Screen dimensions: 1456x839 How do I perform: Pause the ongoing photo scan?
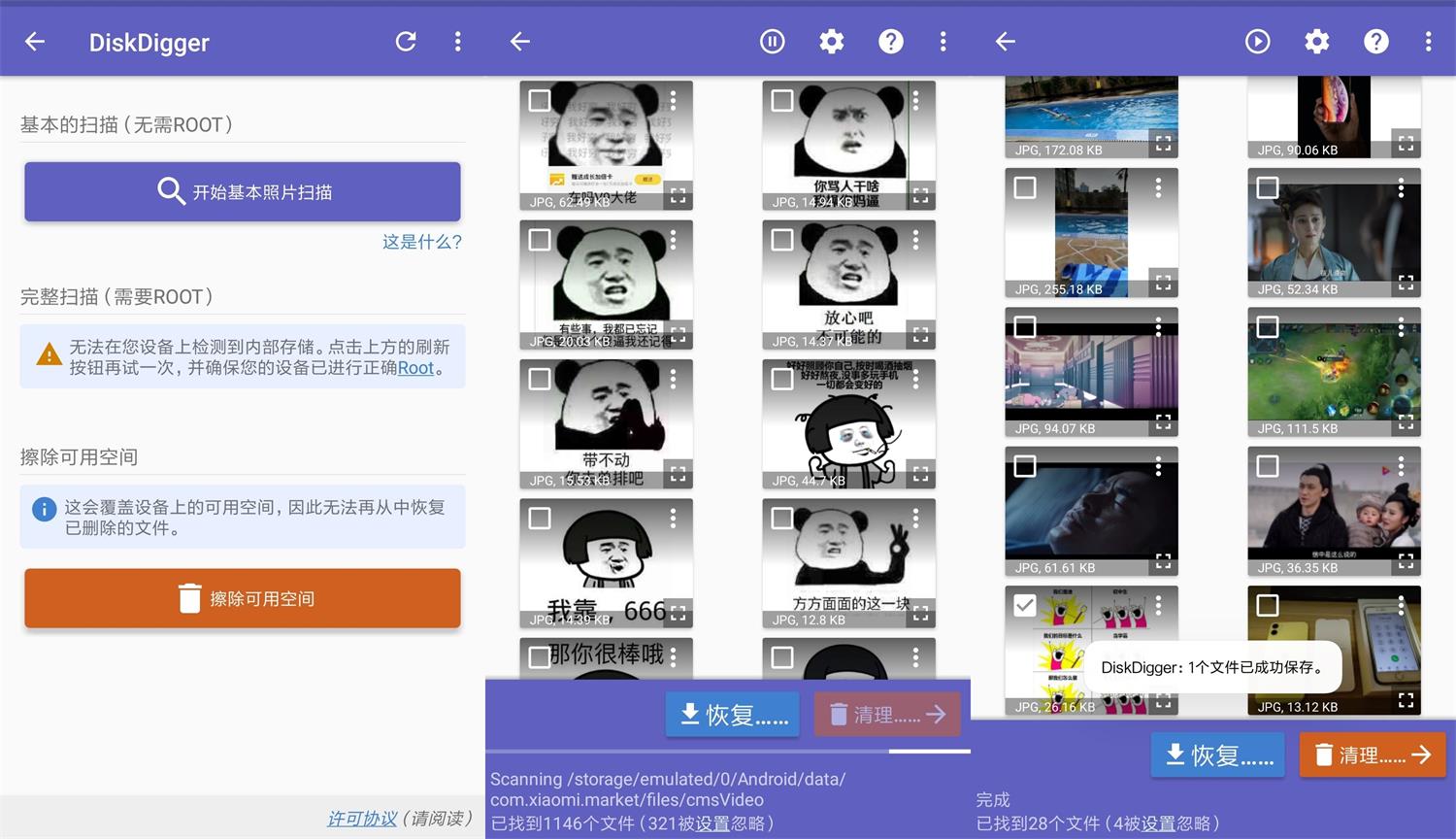point(772,42)
